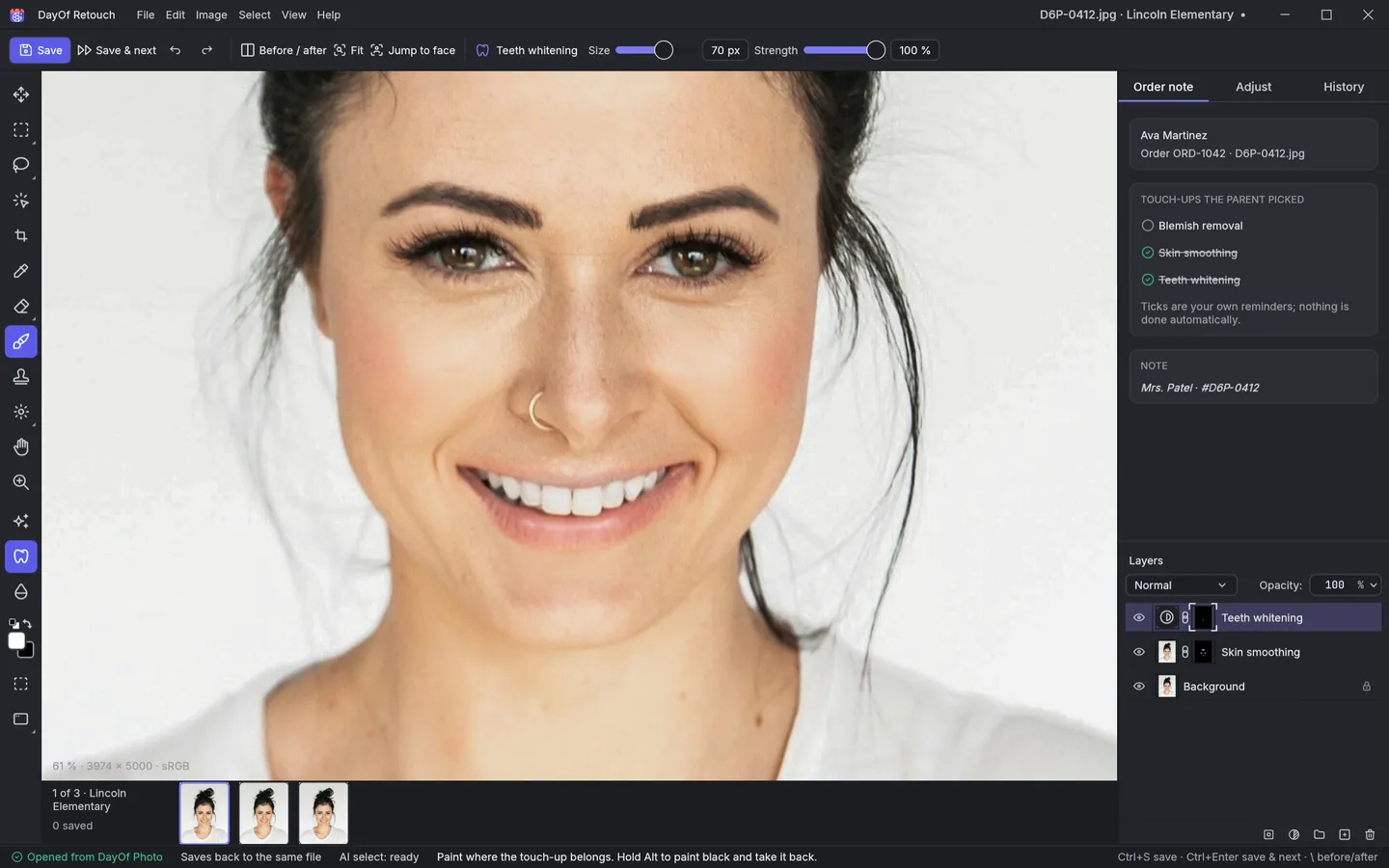
Task: Toggle visibility of Skin smoothing layer
Action: [1139, 652]
